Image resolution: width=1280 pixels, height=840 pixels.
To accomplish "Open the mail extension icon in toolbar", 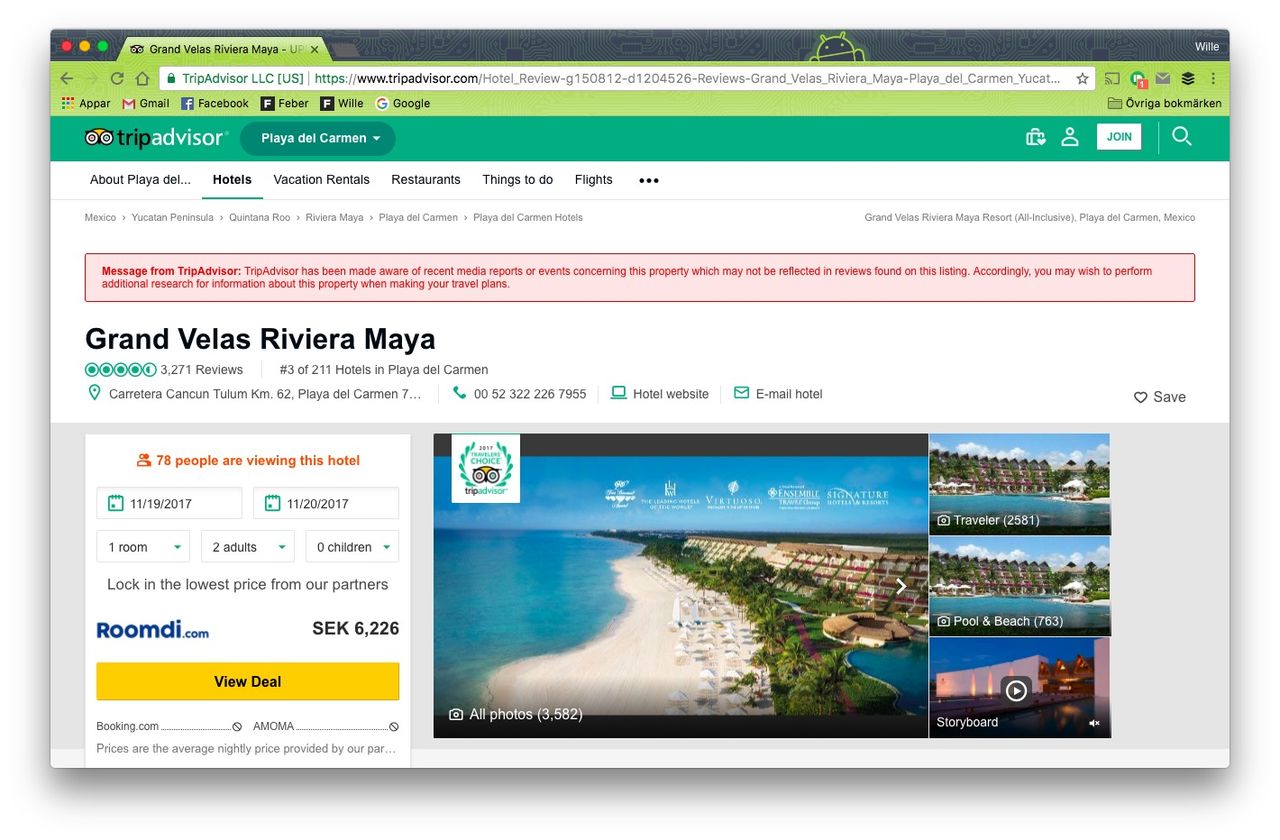I will click(x=1163, y=78).
